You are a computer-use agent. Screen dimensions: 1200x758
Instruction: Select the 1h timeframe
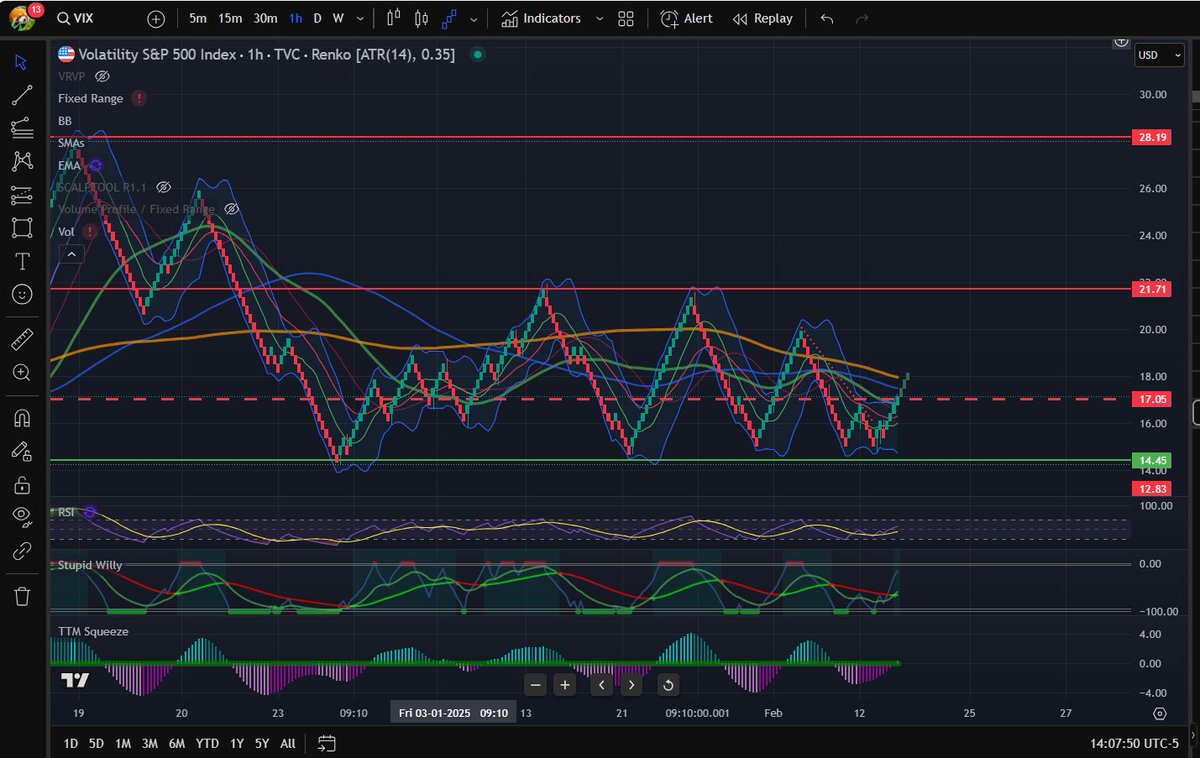(295, 18)
